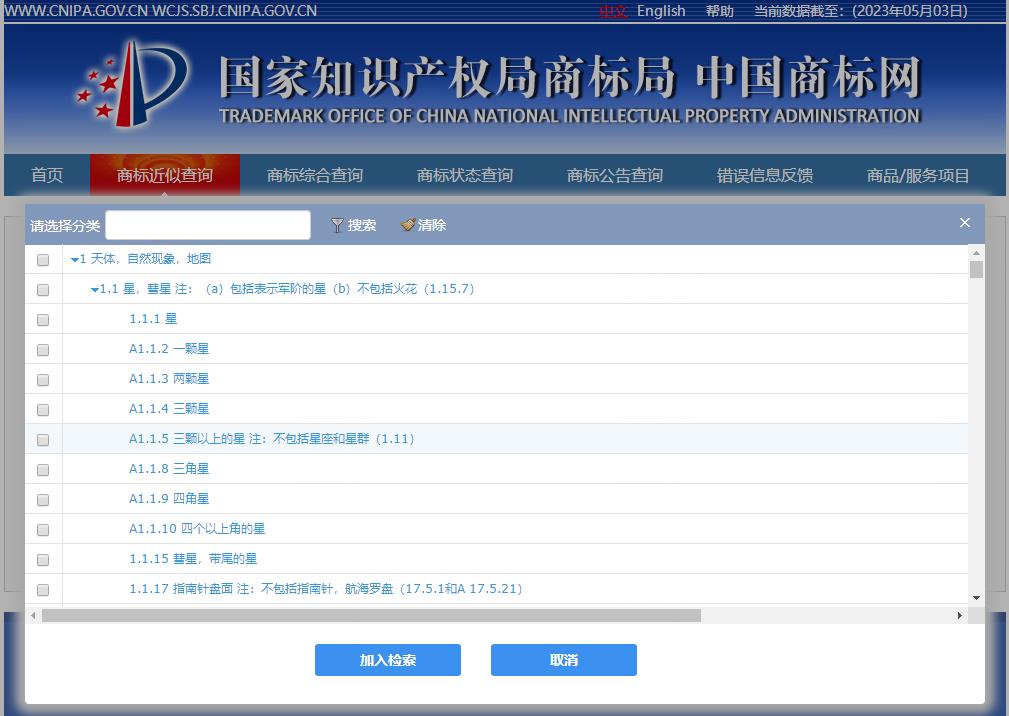Check the A1.1.10 四个以上角的星 checkbox

[x=43, y=529]
